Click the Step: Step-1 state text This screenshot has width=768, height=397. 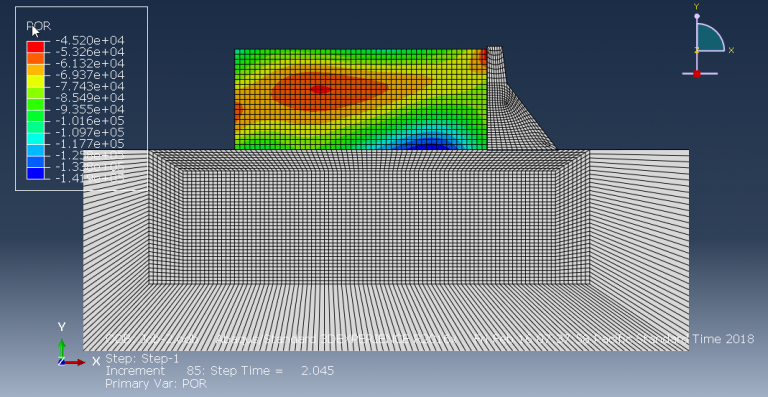tap(142, 358)
